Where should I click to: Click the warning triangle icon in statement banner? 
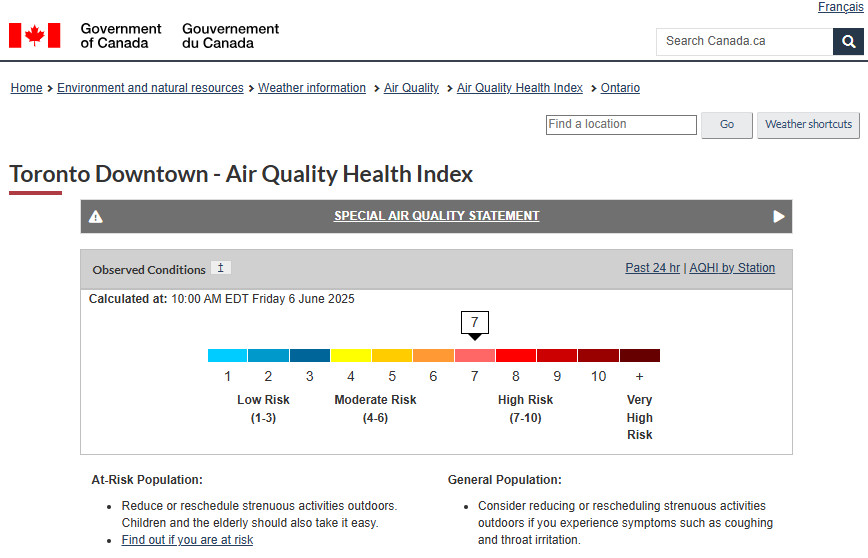tap(96, 216)
